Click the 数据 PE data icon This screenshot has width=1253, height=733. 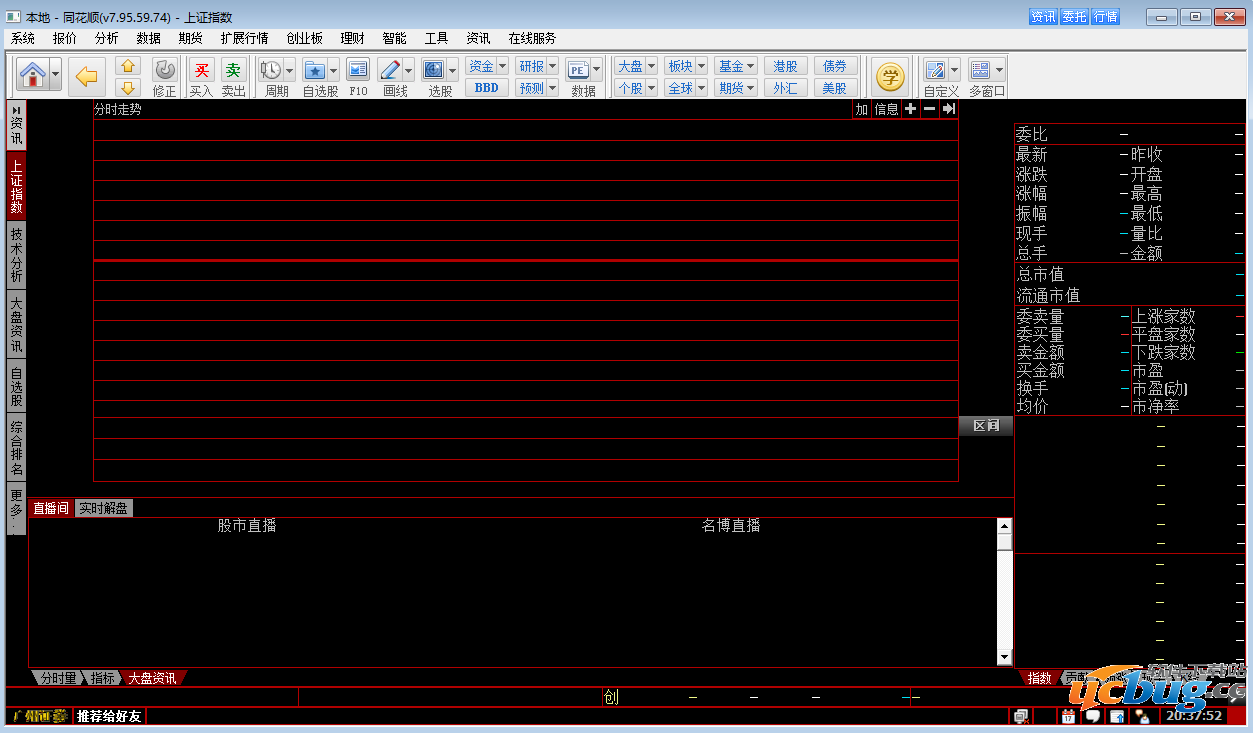click(578, 71)
